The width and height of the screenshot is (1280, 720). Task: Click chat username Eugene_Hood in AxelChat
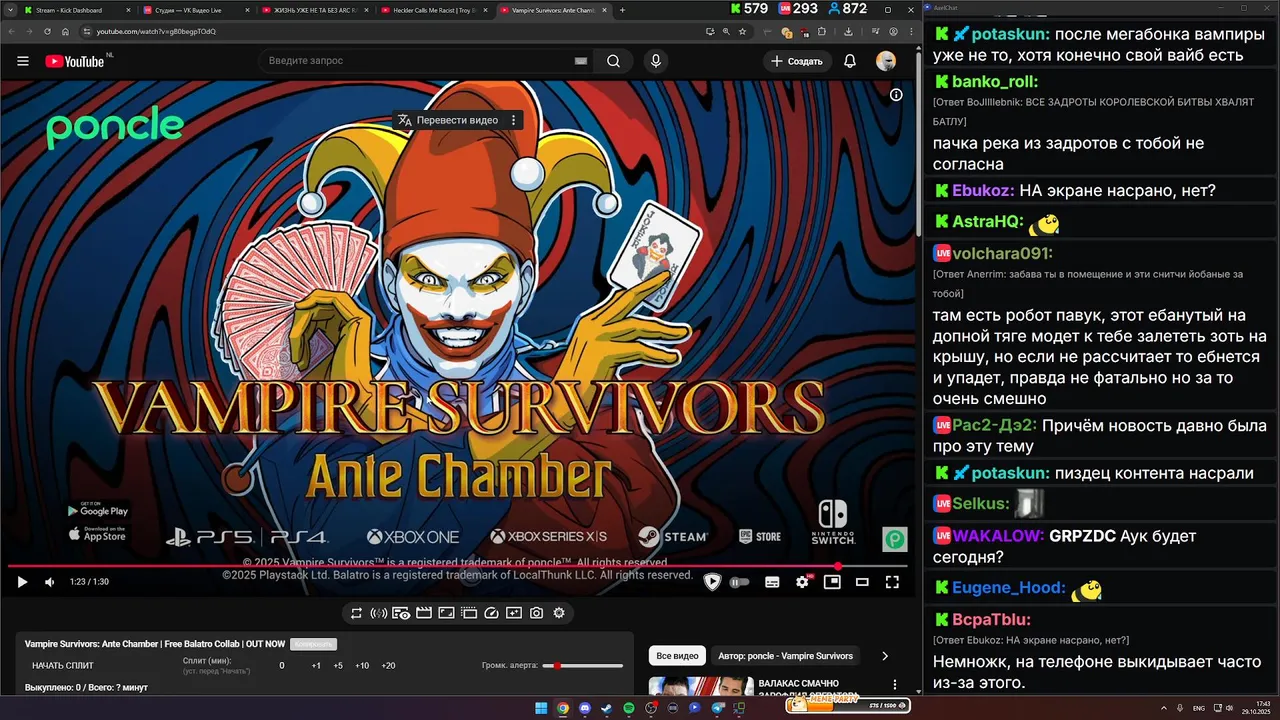[1008, 588]
